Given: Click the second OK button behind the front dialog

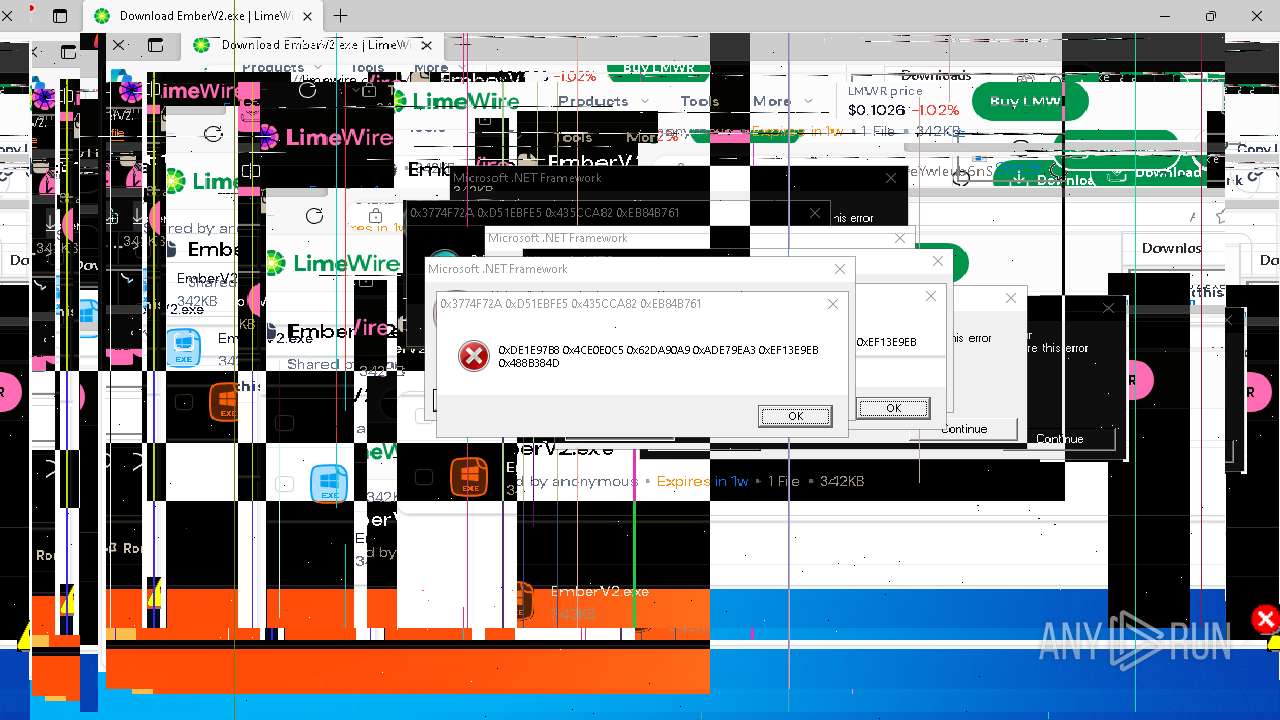Looking at the screenshot, I should pos(893,408).
